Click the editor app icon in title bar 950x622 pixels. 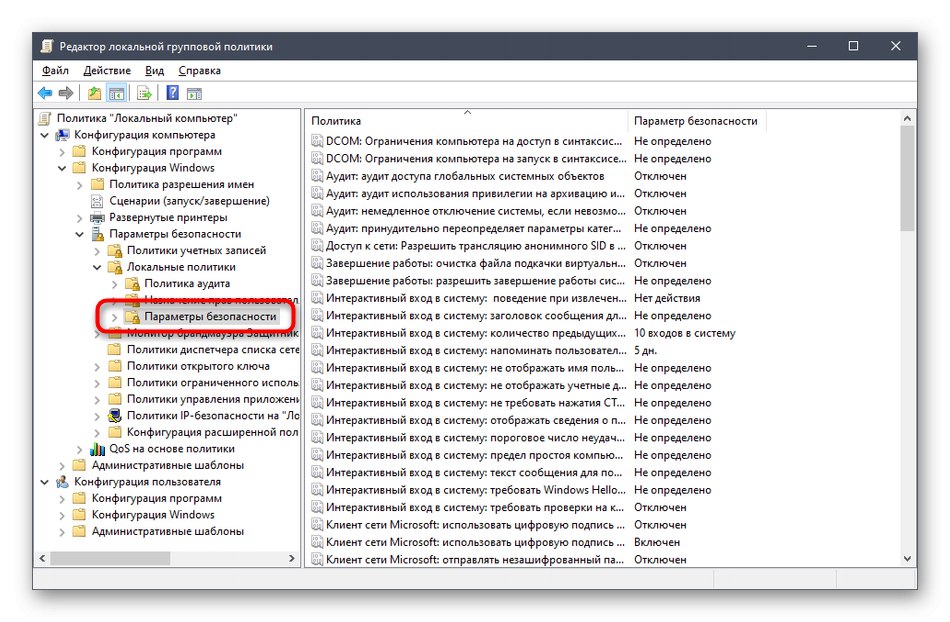click(x=47, y=46)
